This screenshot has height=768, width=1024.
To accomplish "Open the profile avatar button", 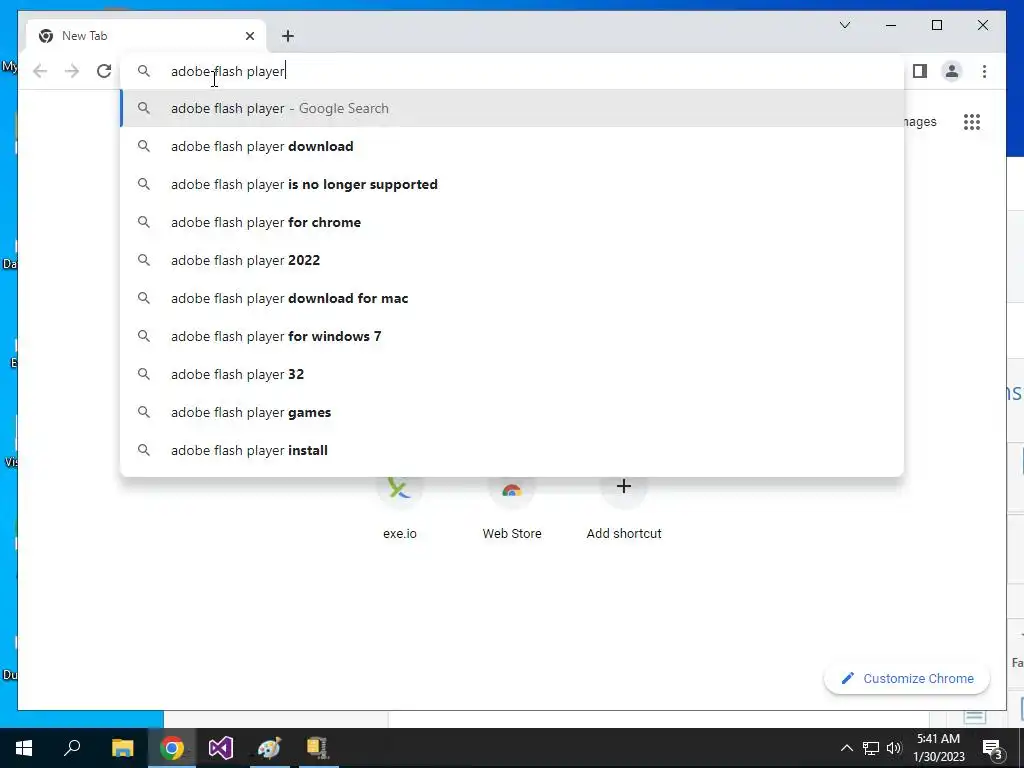I will [x=952, y=71].
